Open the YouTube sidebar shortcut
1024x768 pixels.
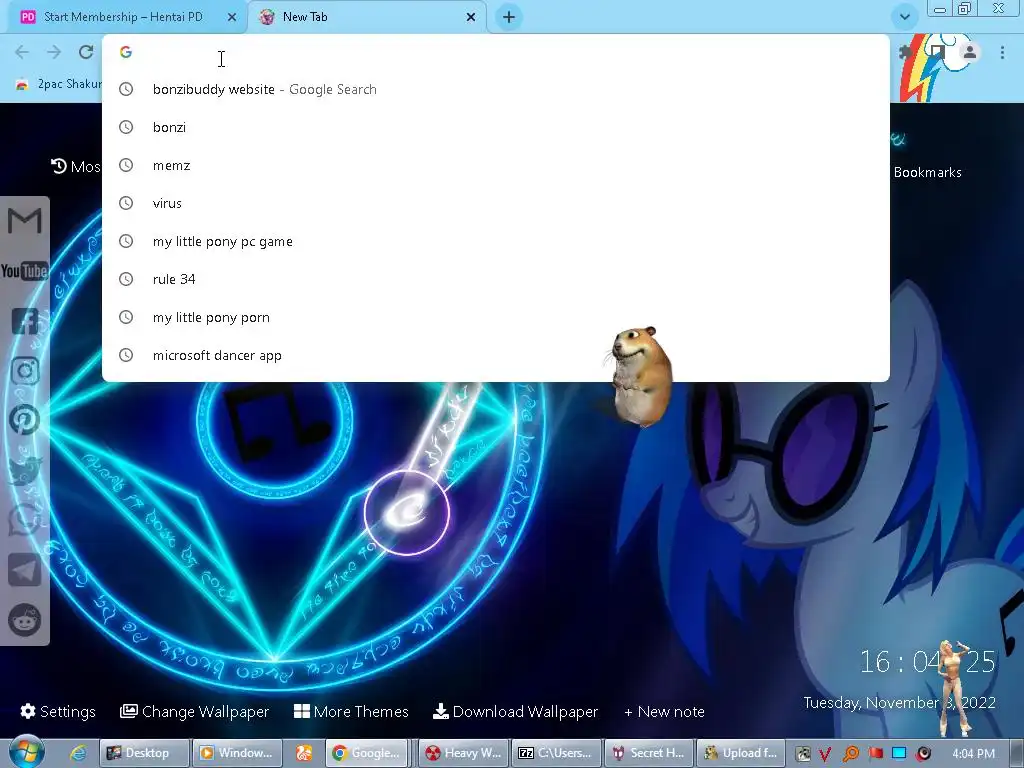tap(25, 270)
